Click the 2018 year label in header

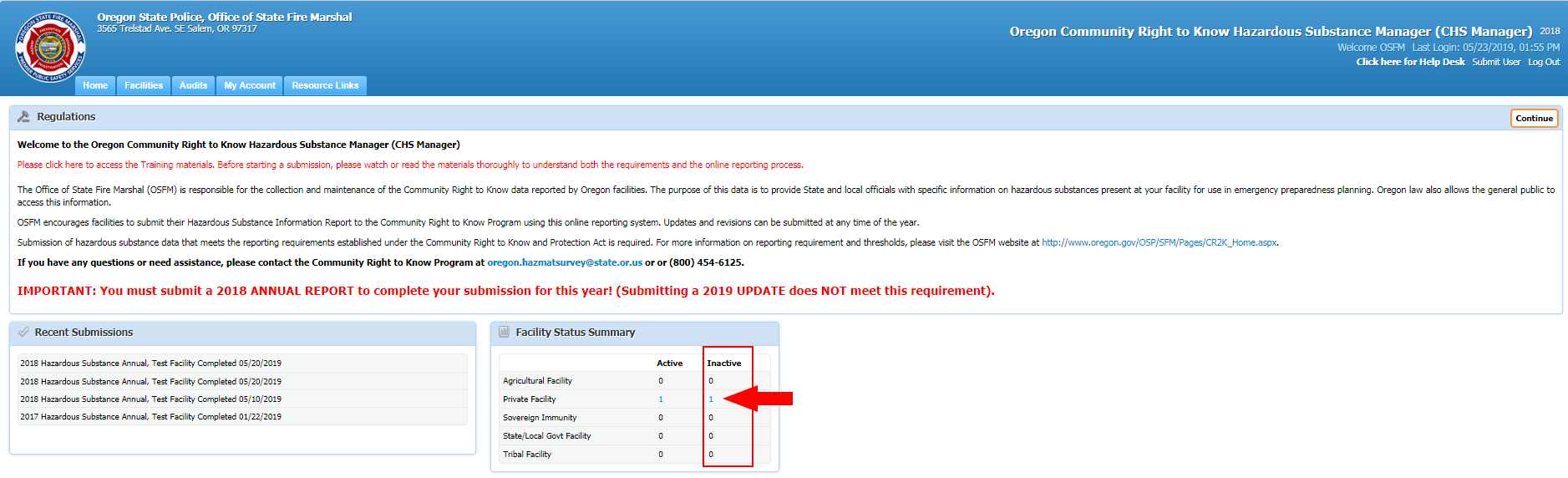1550,31
